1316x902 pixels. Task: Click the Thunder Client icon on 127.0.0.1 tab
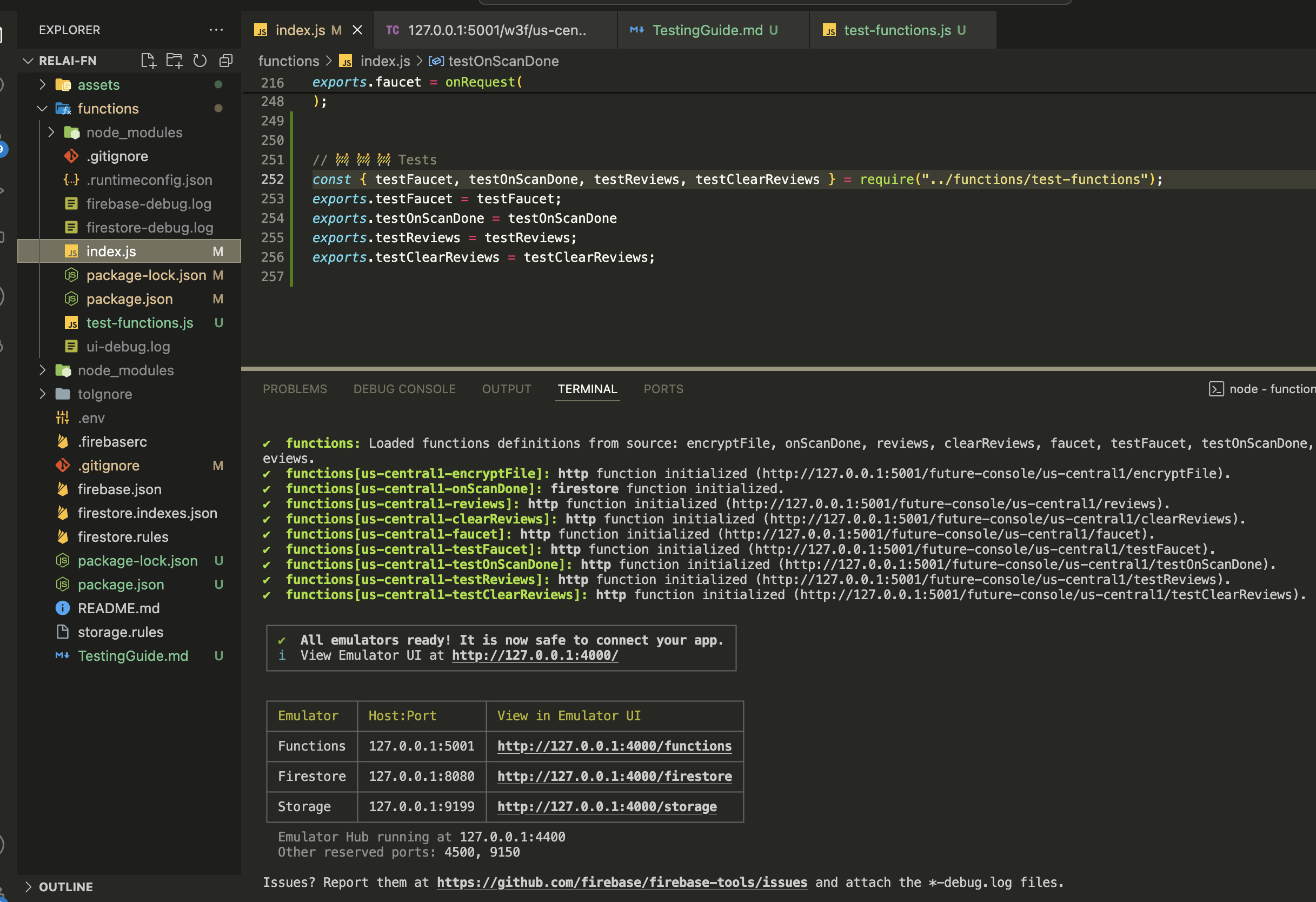393,30
